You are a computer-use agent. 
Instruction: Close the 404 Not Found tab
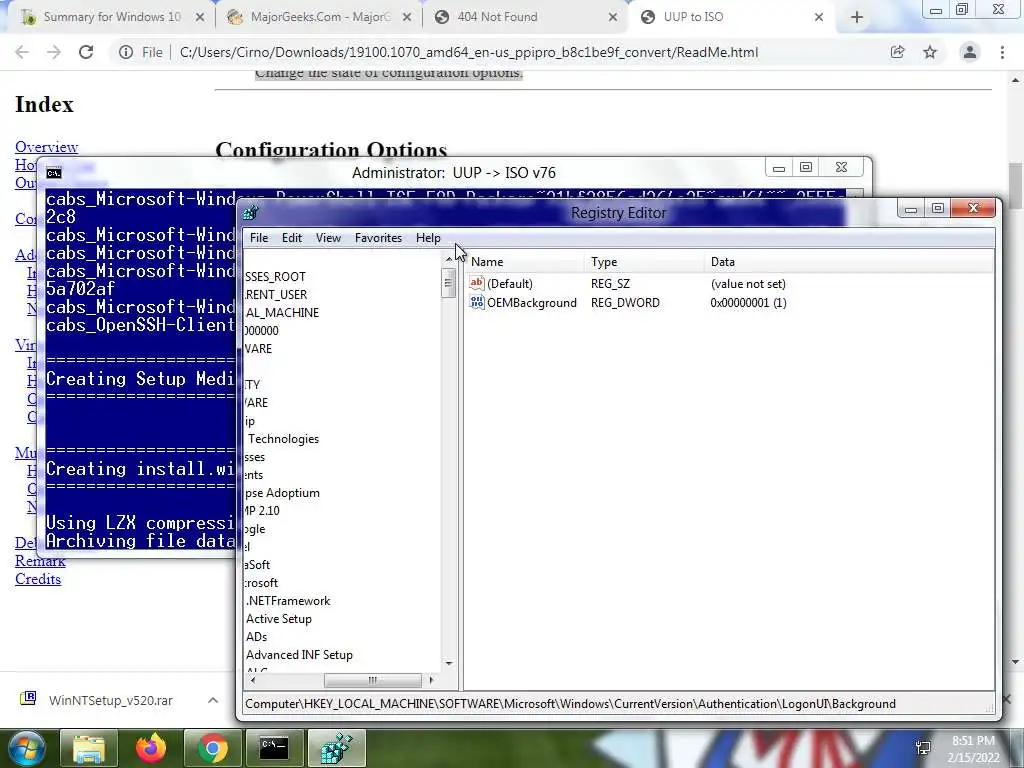(x=613, y=18)
